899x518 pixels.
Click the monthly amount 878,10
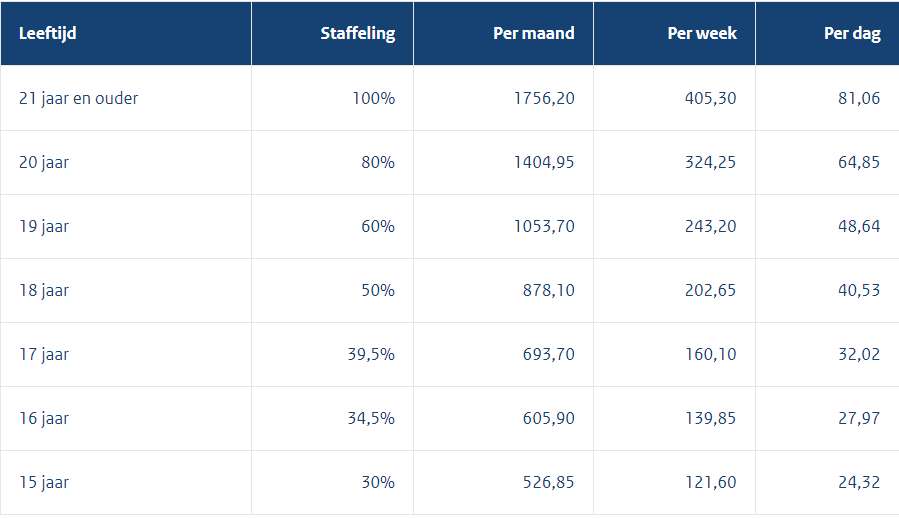[x=549, y=290]
